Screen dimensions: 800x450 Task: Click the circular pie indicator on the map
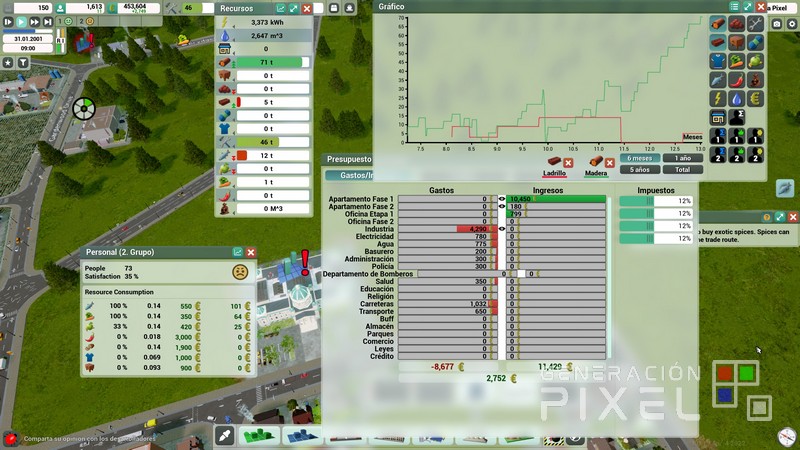click(x=84, y=109)
